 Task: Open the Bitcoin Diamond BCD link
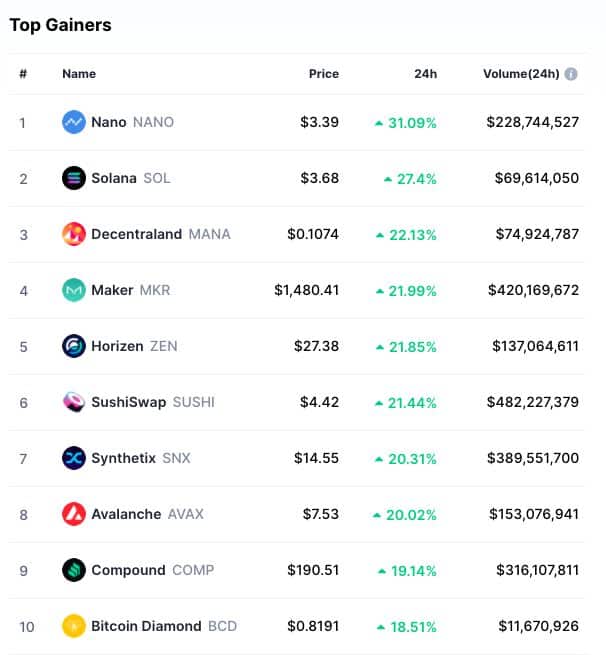pos(164,626)
